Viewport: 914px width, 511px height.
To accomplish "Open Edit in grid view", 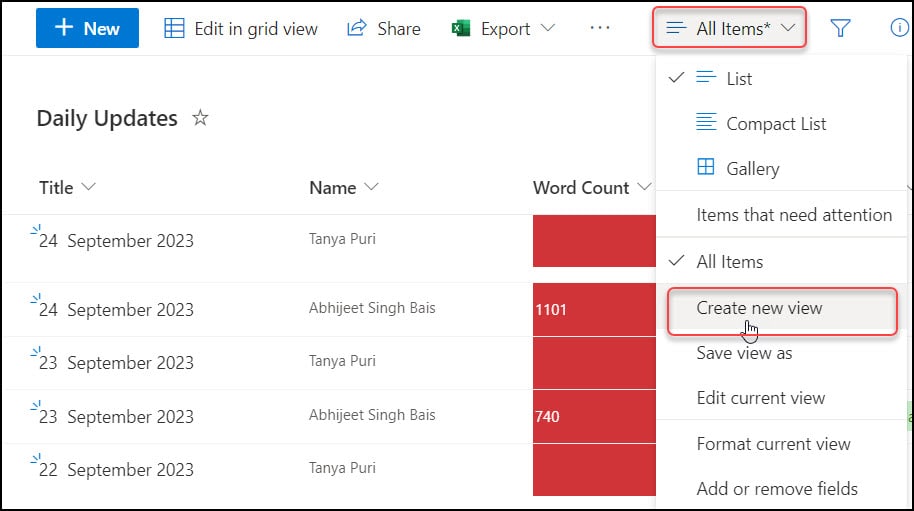I will (x=241, y=29).
